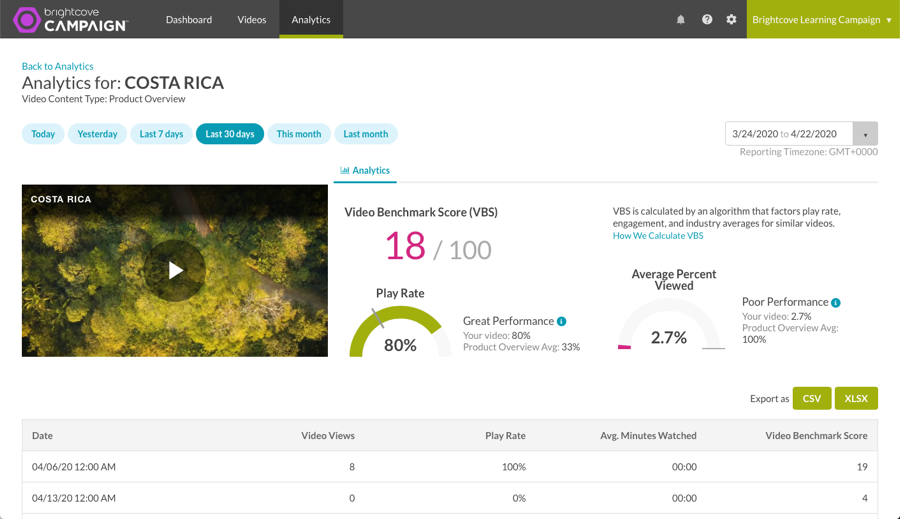Open the settings gear icon
900x519 pixels.
pos(731,20)
